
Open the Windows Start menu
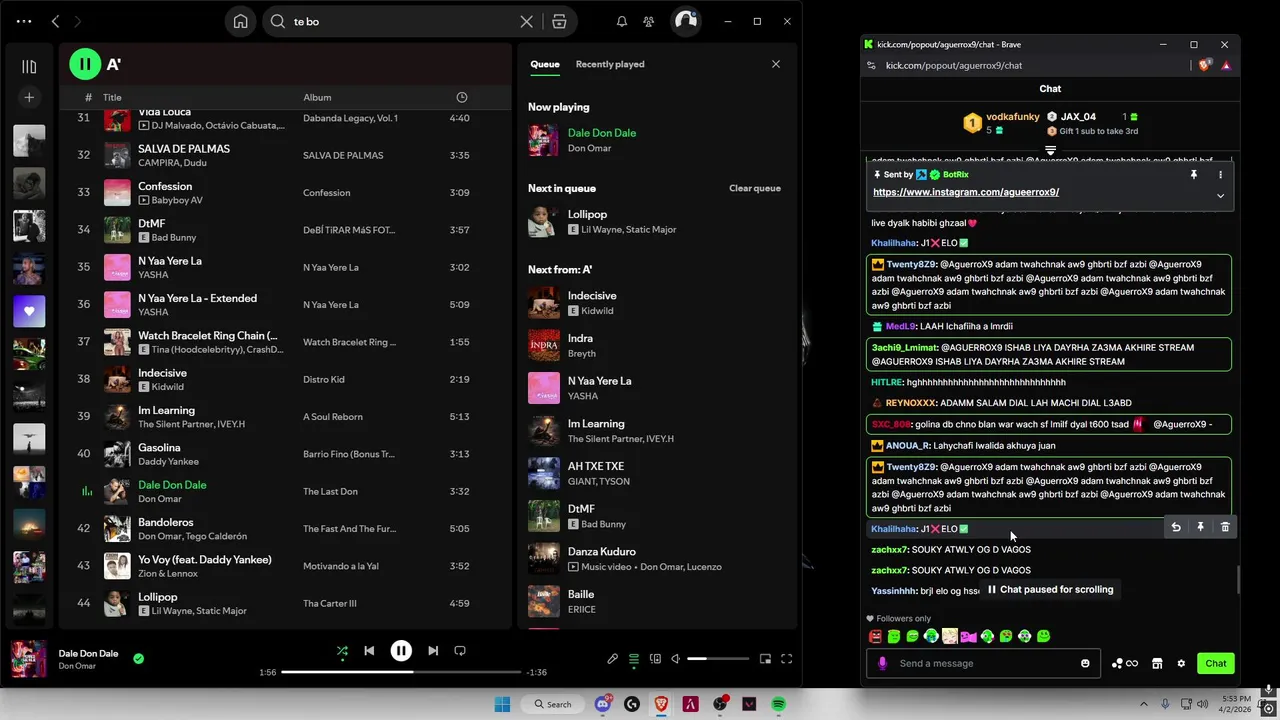502,704
